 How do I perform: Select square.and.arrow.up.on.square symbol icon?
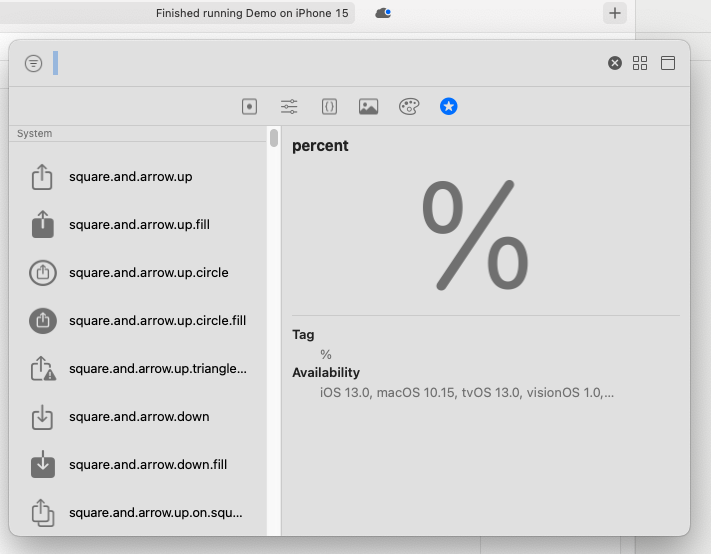tap(43, 513)
